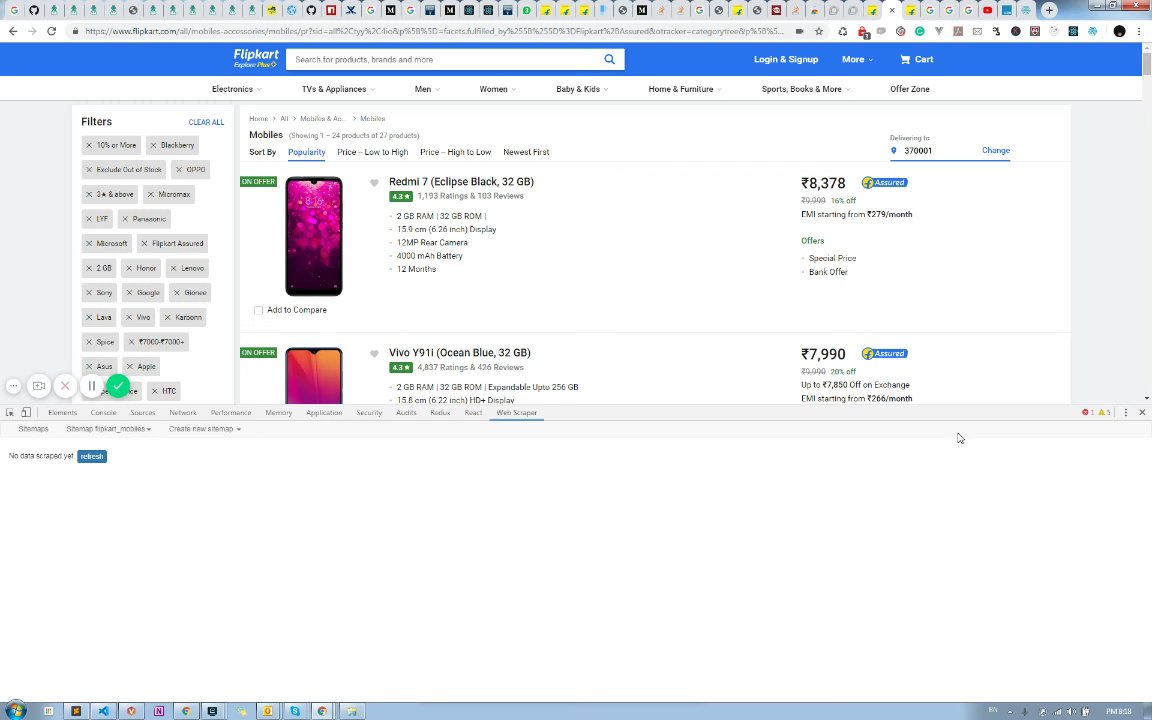Click the refresh button in Web Scraper
Viewport: 1152px width, 720px height.
pyautogui.click(x=92, y=457)
